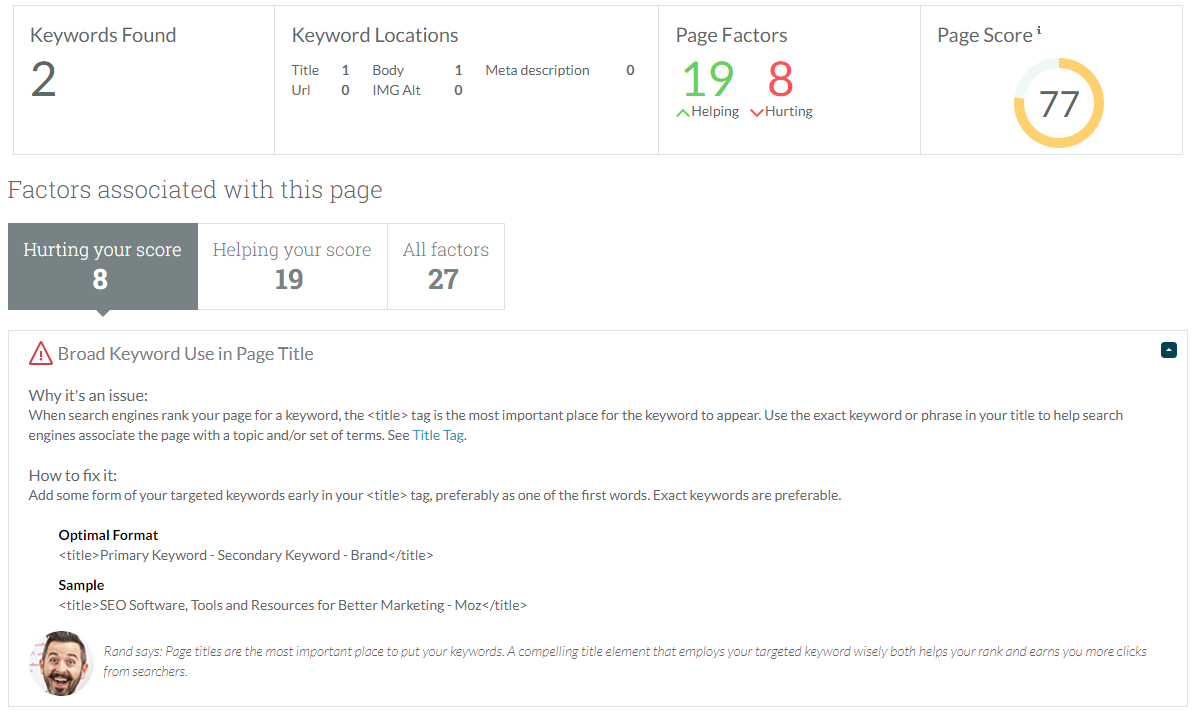
Task: Click the red Hurting down-arrow icon
Action: tap(756, 113)
